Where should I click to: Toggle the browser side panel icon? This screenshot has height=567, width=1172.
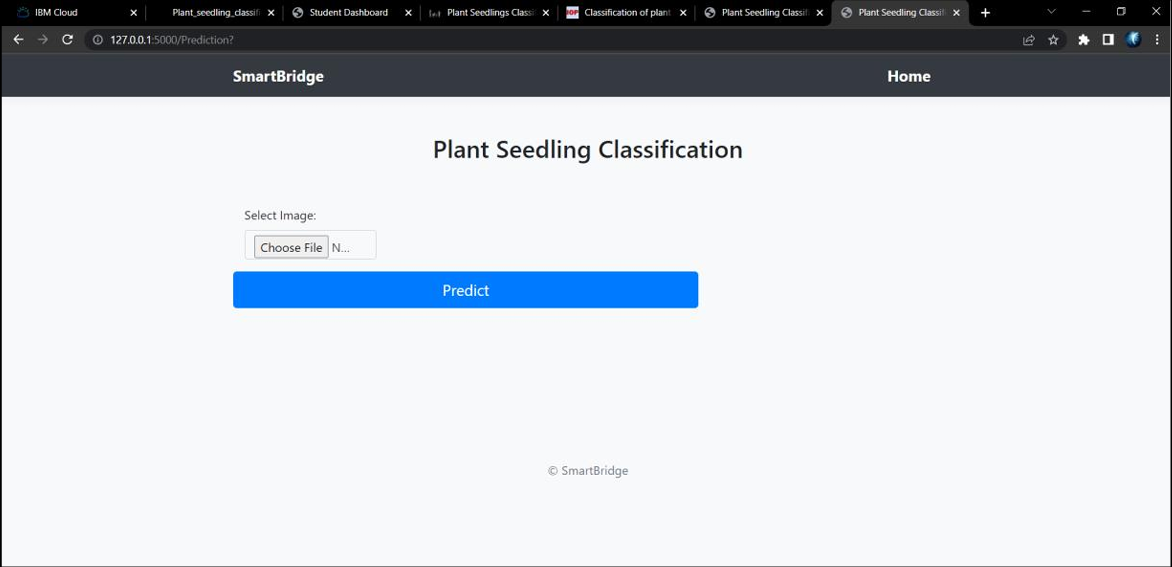pos(1108,40)
